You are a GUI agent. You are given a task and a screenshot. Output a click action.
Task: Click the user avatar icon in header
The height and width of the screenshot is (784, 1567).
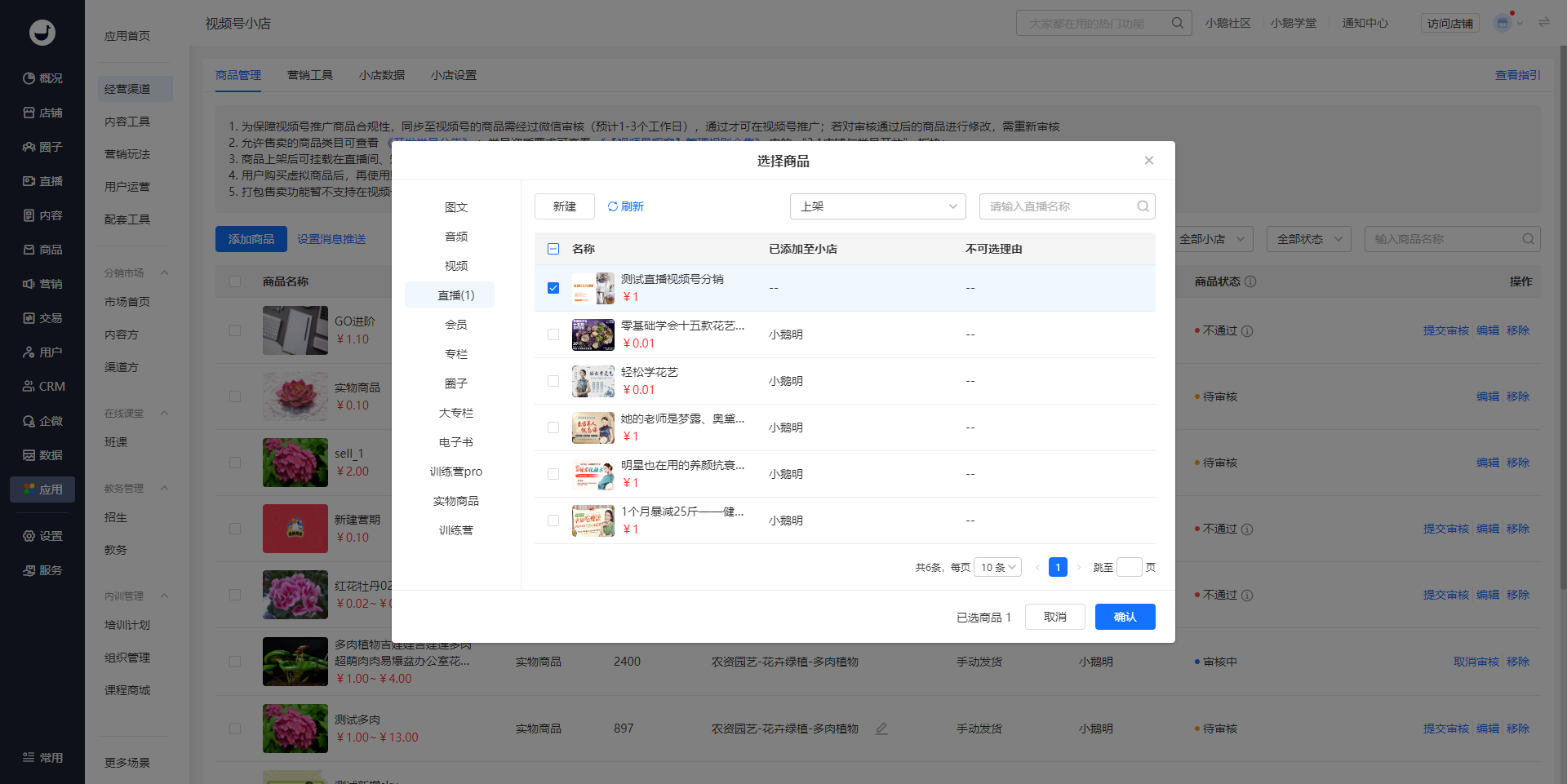pos(1502,23)
